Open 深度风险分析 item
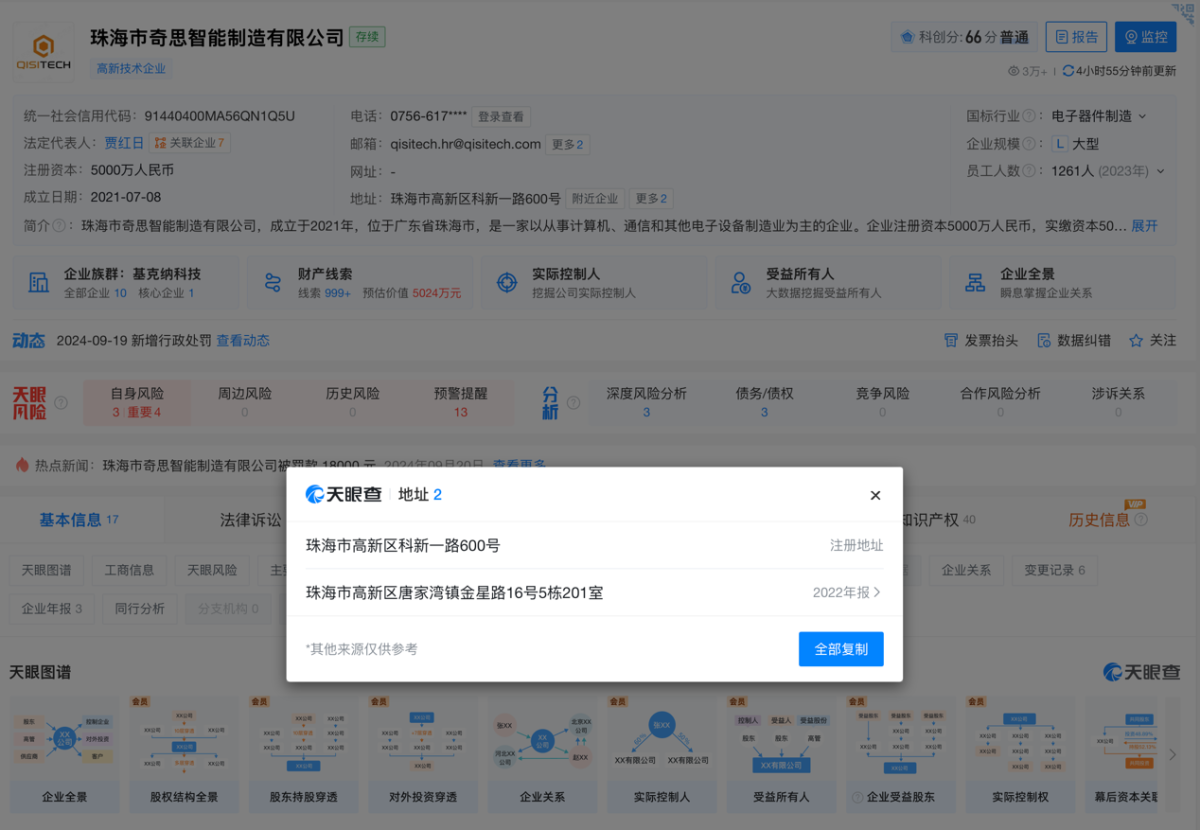 point(646,402)
